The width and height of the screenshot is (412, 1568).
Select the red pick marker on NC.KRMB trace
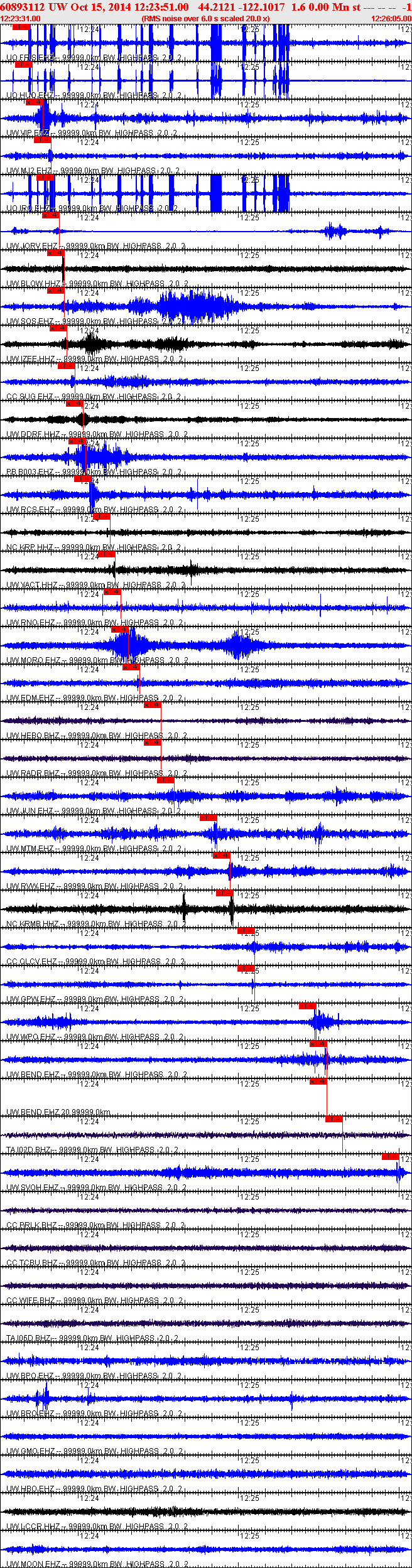(224, 893)
